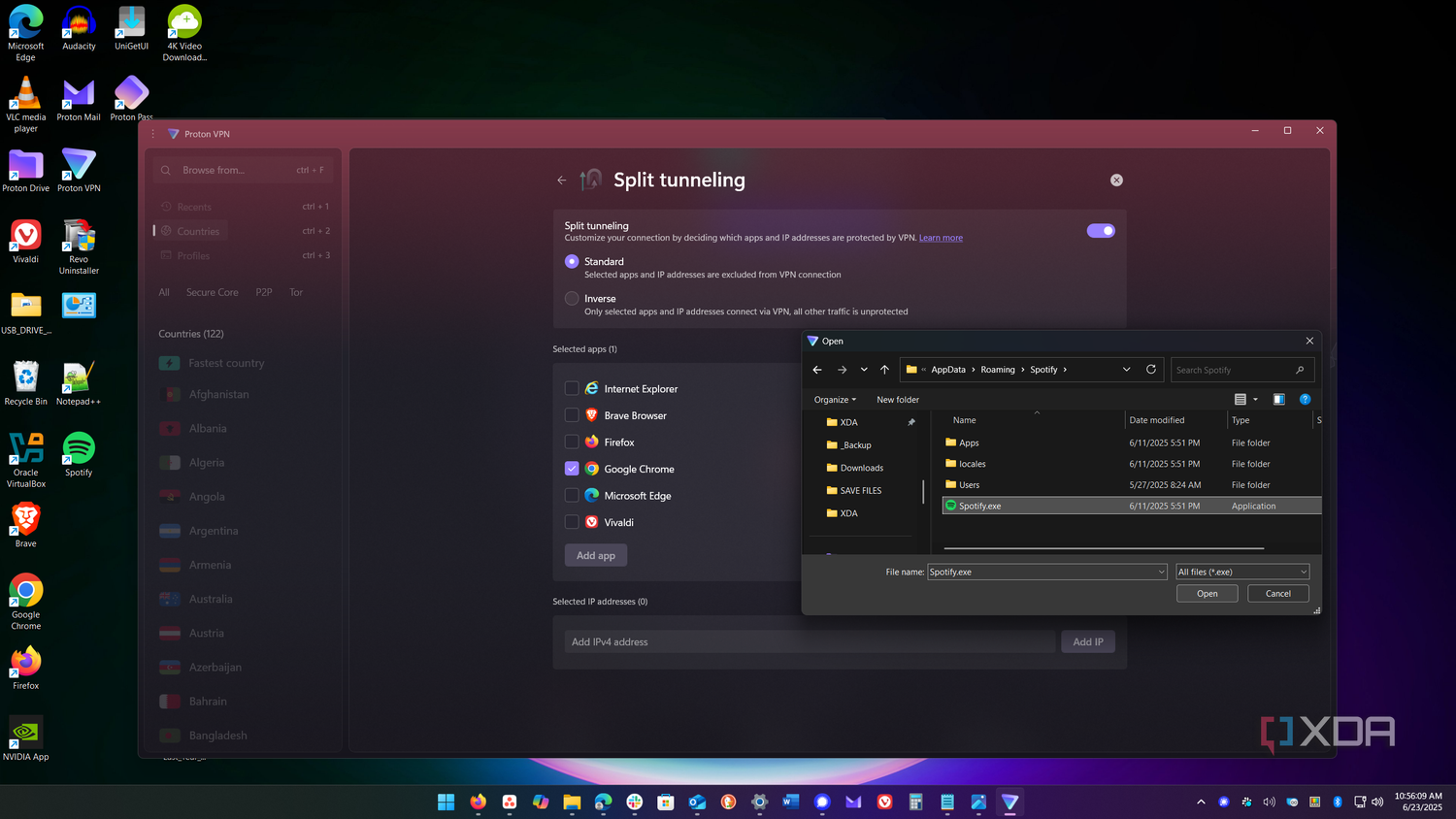Image resolution: width=1456 pixels, height=819 pixels.
Task: Filter countries by Secure Core
Action: (x=212, y=292)
